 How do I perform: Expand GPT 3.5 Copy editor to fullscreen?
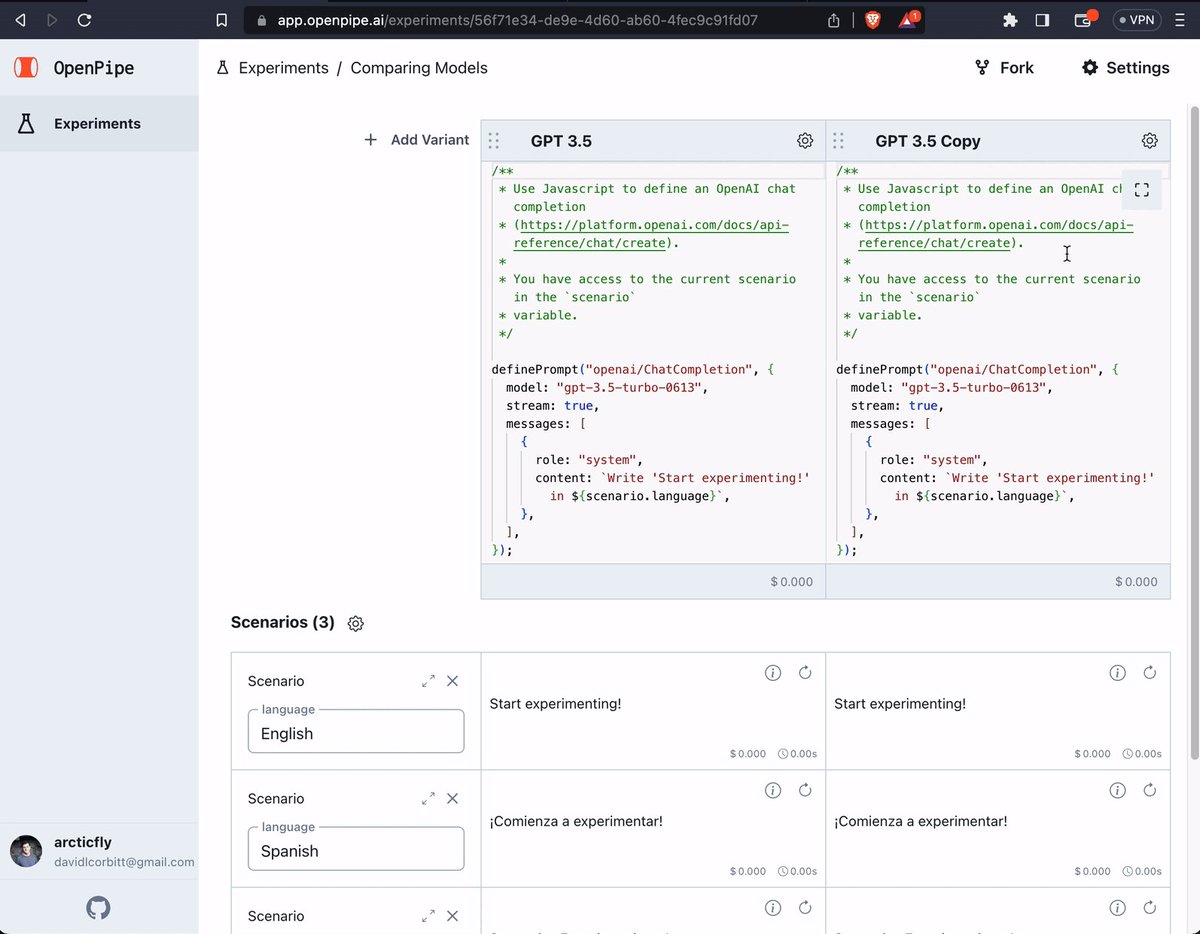tap(1141, 189)
